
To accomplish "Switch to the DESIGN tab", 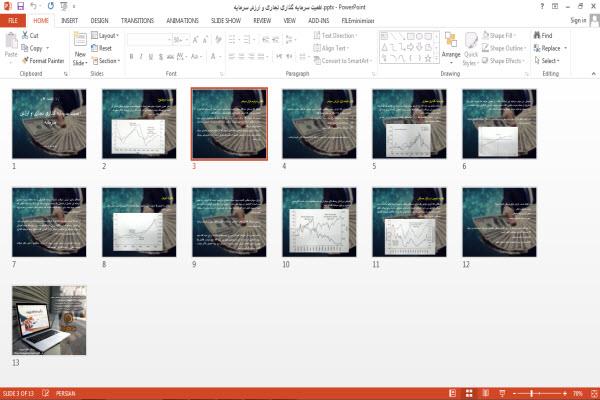I will [99, 20].
